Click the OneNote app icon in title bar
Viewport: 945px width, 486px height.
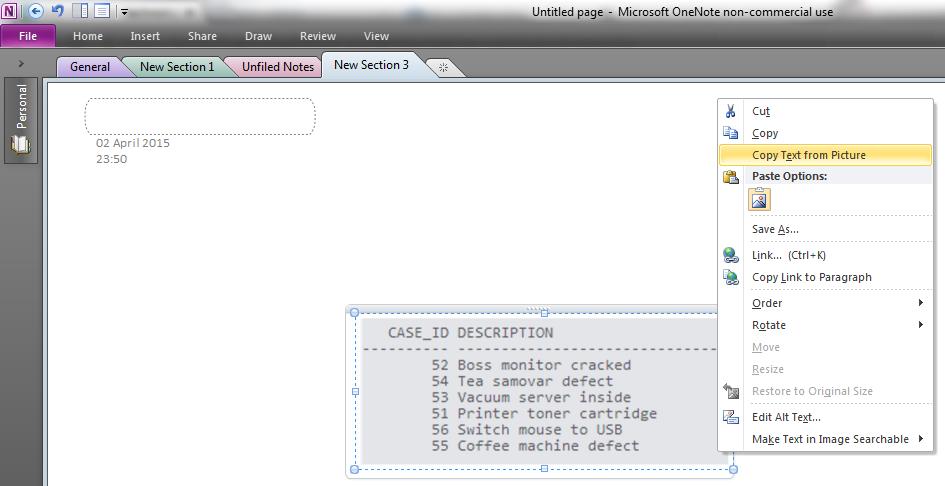[10, 11]
